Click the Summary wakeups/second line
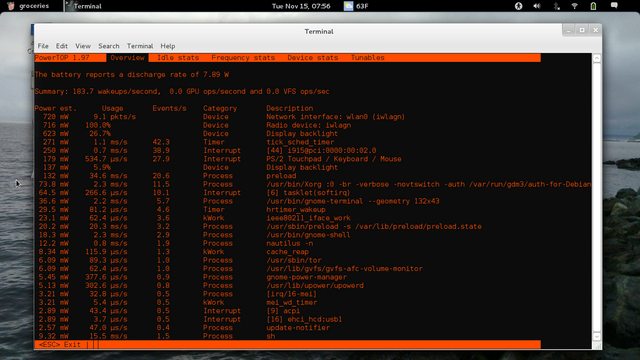 pos(182,91)
